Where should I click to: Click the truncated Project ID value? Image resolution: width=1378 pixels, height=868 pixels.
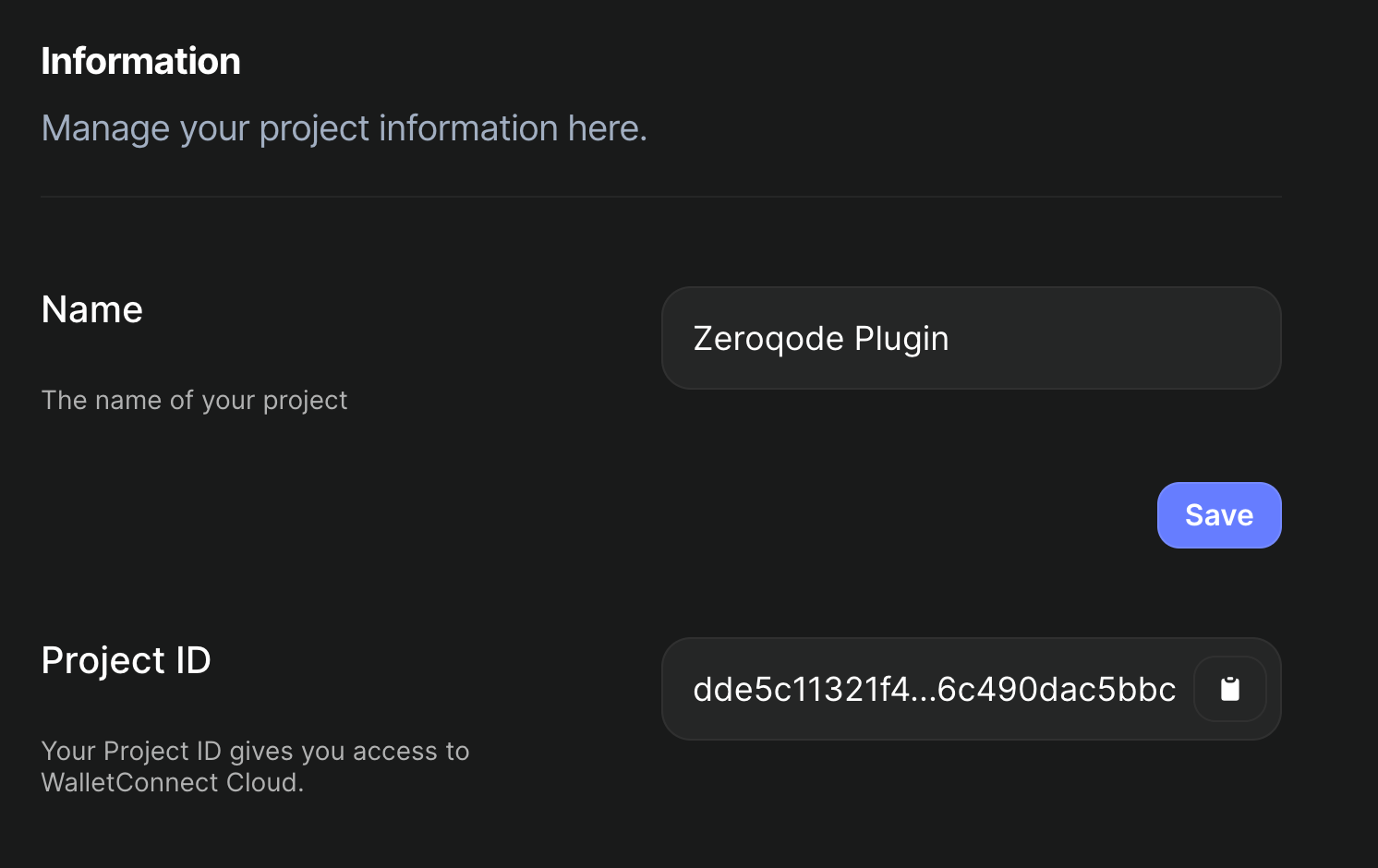tap(934, 690)
